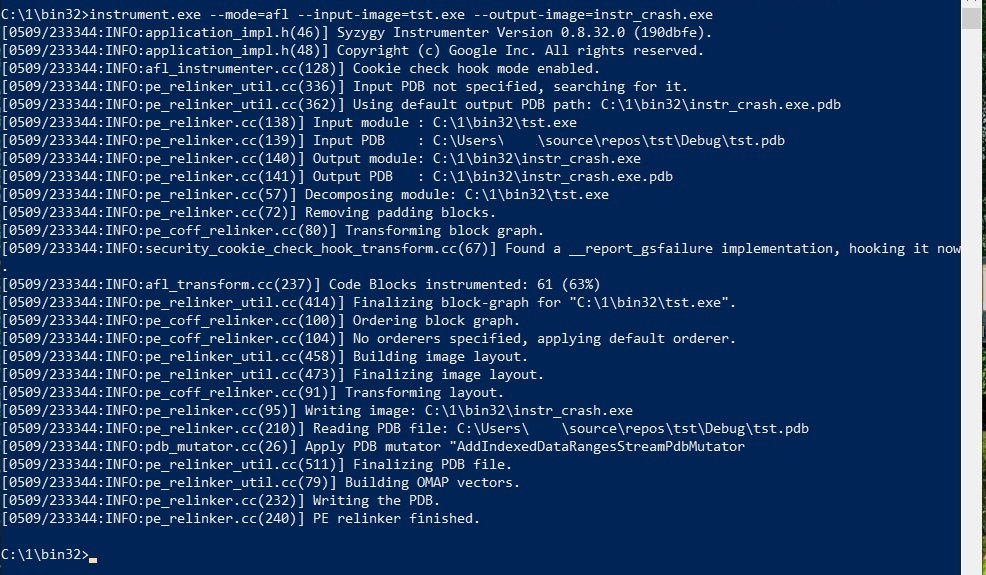Click the Output module instr_crash.exe path

click(x=536, y=159)
